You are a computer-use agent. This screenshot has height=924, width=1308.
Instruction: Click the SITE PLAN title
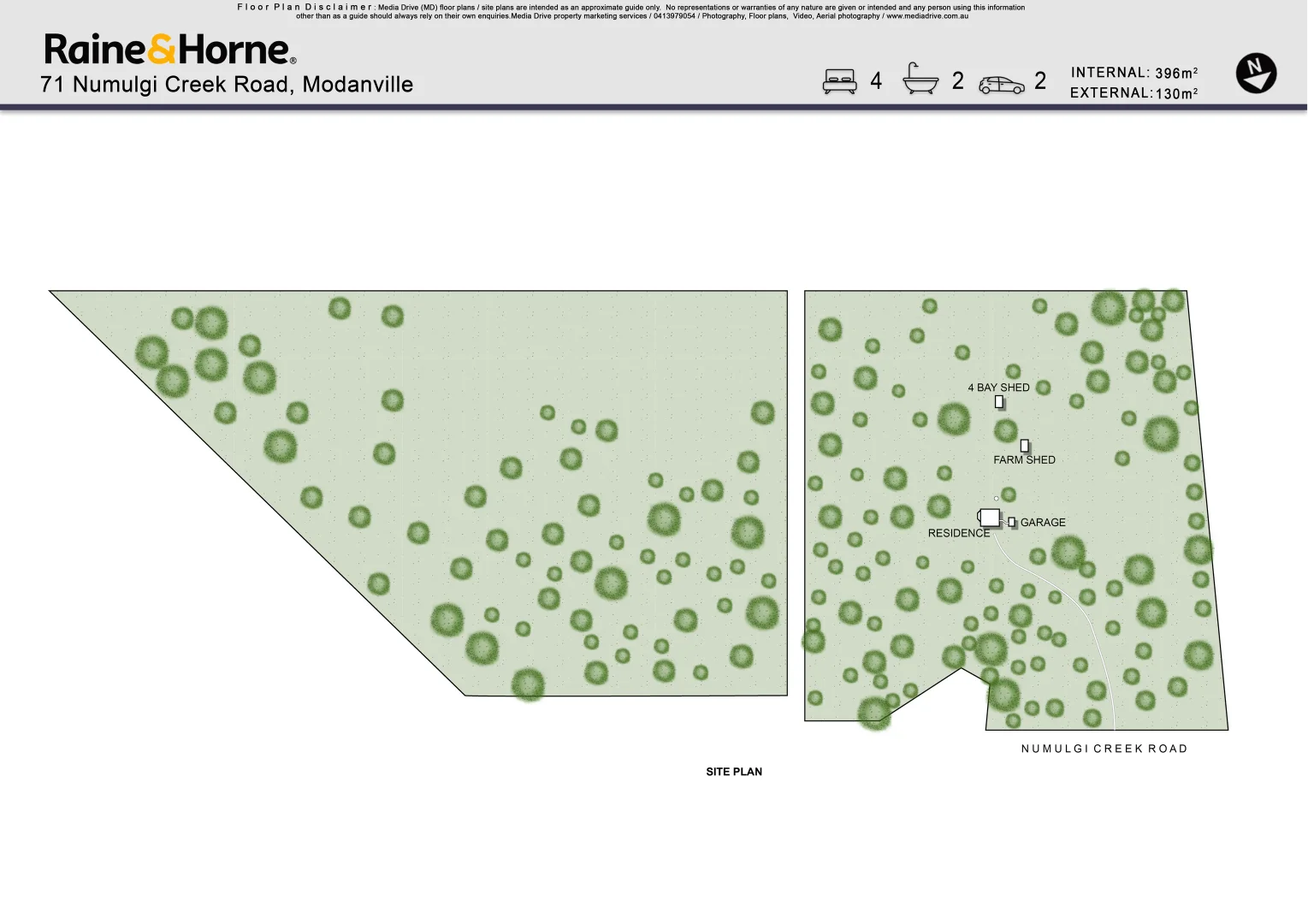point(734,772)
